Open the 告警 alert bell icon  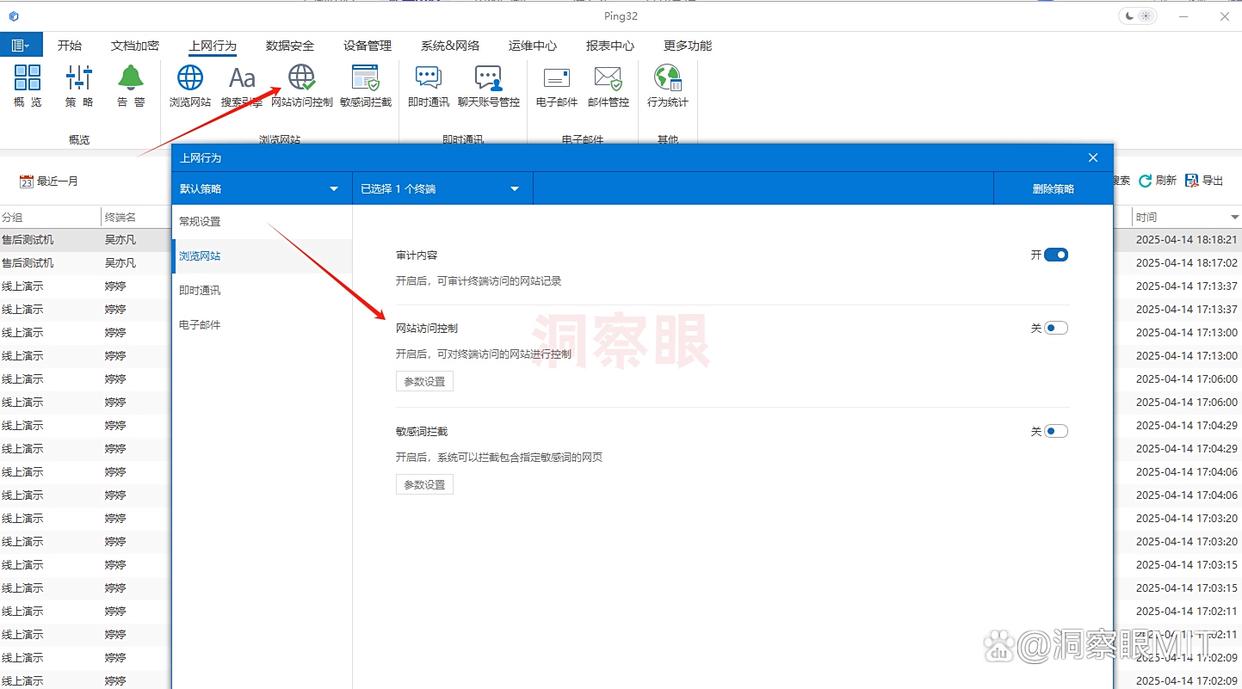[x=131, y=85]
